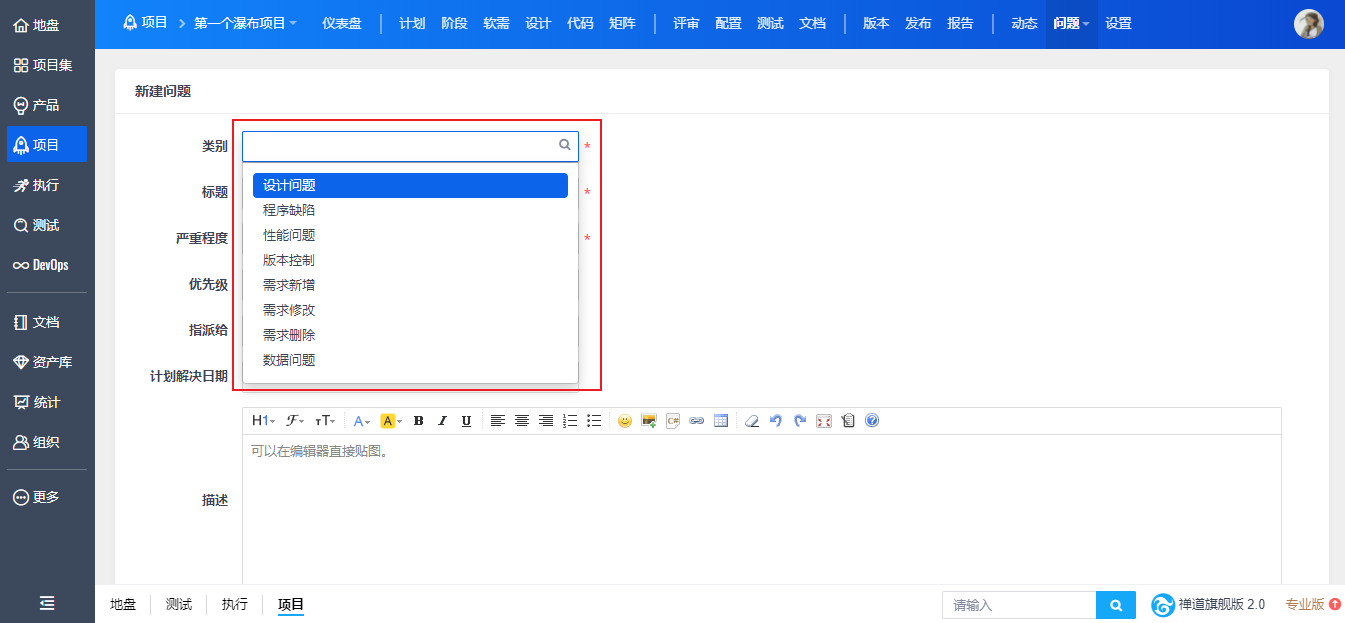This screenshot has height=623, width=1345.
Task: Open 禅道旗舰版 2.0 link
Action: (x=1208, y=604)
